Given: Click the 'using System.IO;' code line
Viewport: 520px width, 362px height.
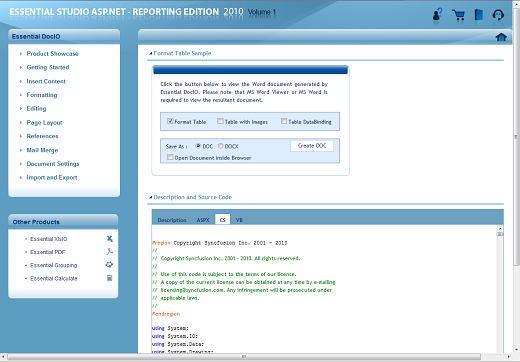Looking at the screenshot, I should (175, 336).
